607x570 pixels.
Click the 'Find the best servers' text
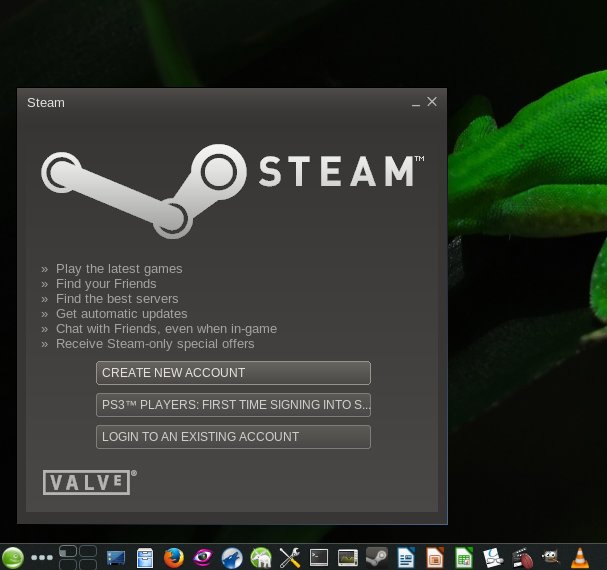pos(117,299)
